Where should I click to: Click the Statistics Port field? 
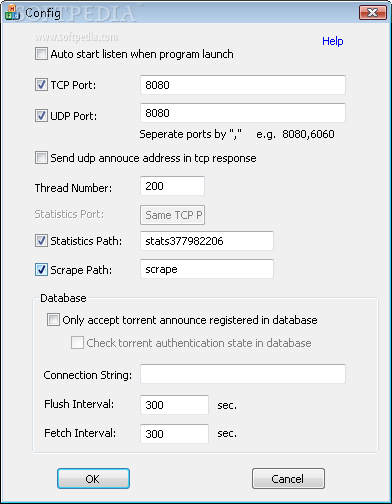point(172,215)
